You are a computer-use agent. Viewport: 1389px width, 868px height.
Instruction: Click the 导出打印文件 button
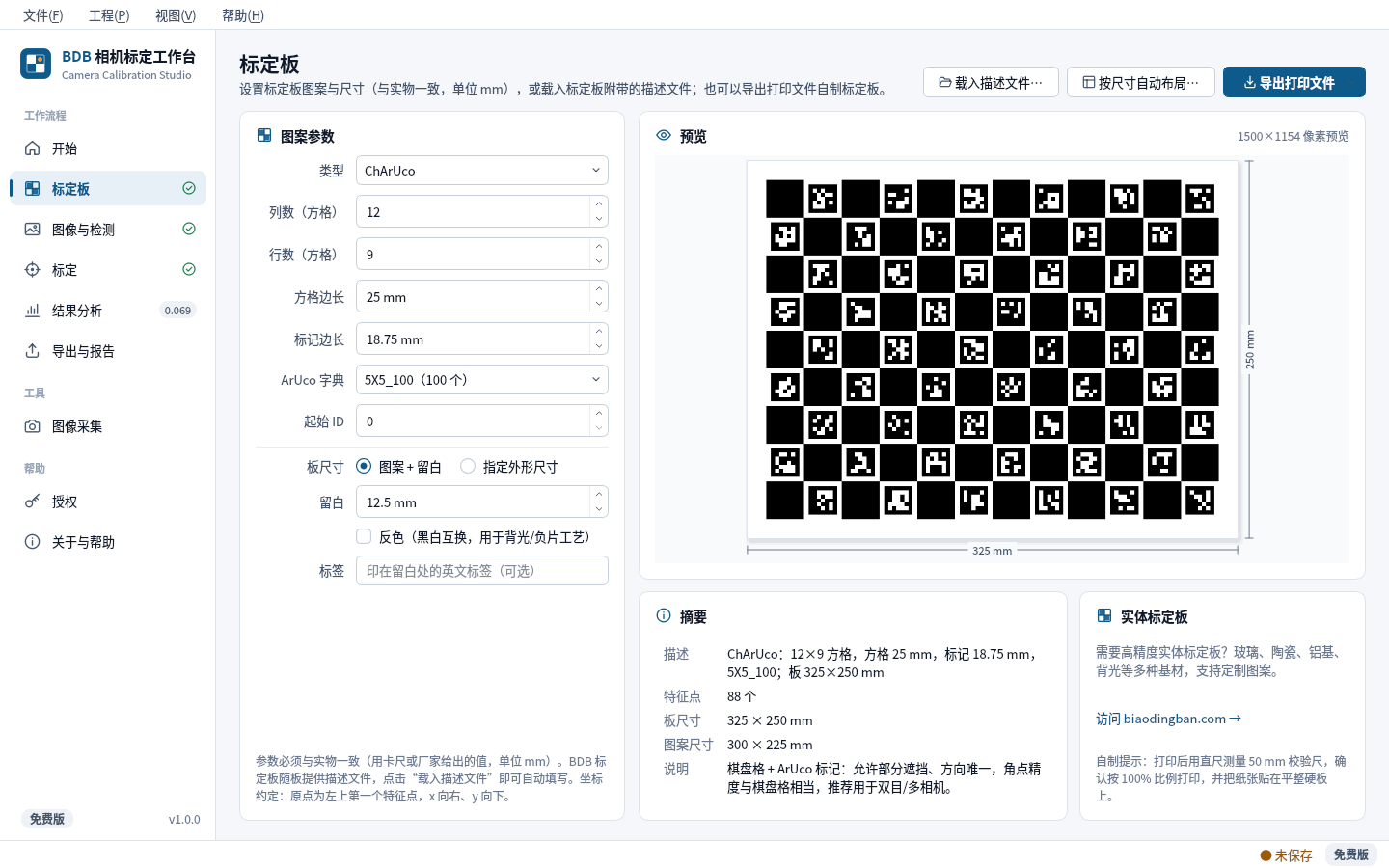[x=1294, y=82]
